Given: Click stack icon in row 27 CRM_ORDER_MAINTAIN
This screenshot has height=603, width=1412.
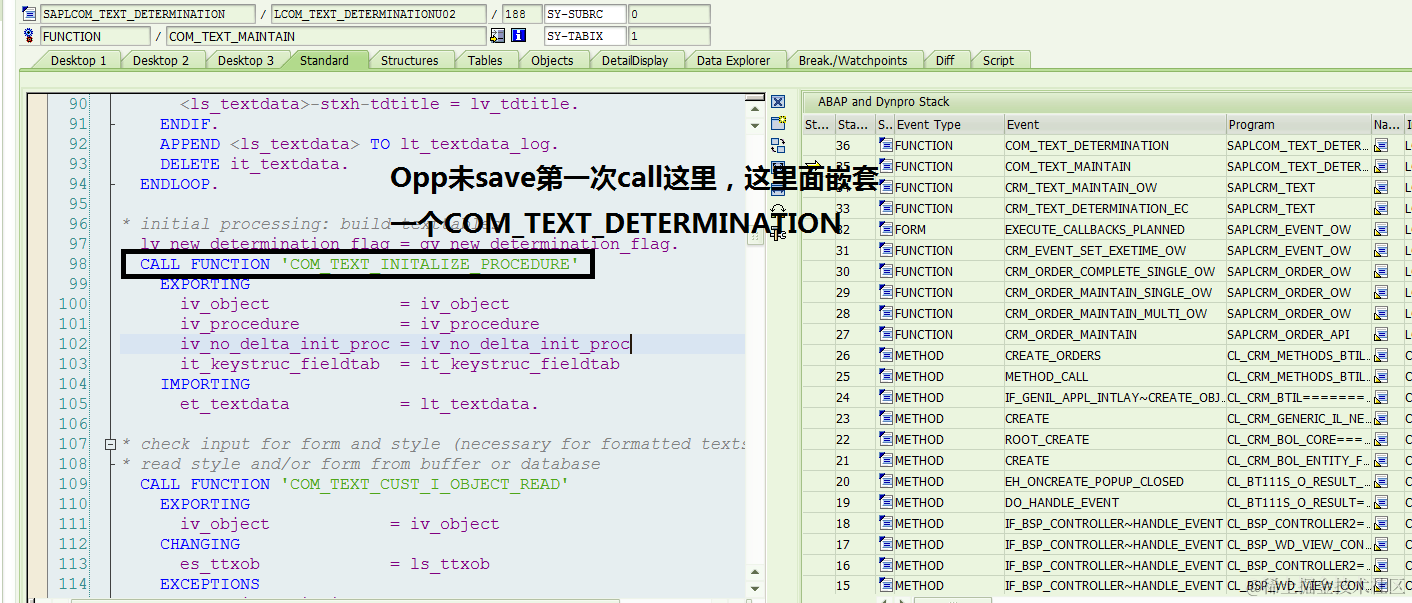Looking at the screenshot, I should click(x=885, y=335).
